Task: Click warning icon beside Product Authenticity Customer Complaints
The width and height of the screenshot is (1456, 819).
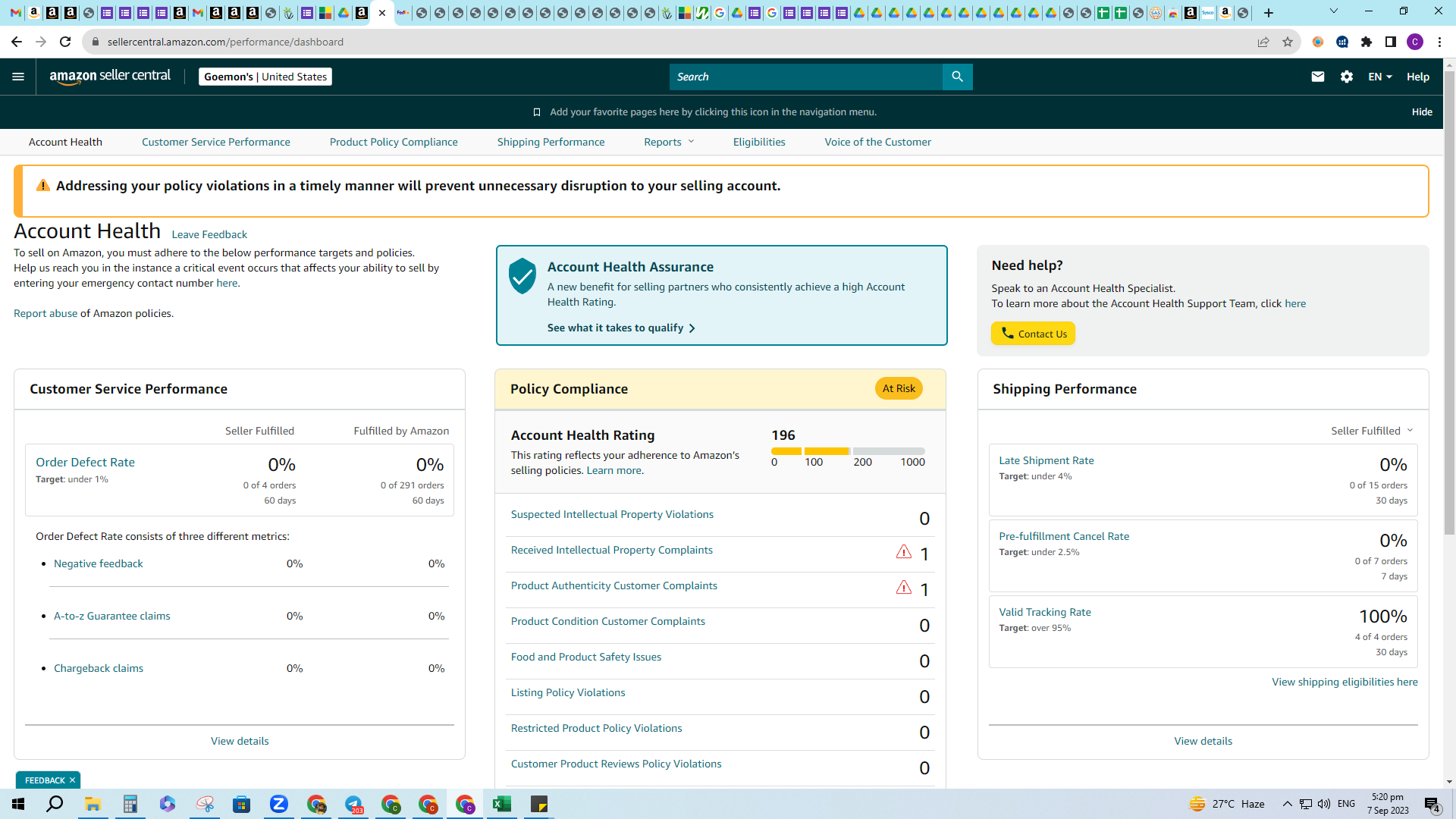Action: coord(903,588)
